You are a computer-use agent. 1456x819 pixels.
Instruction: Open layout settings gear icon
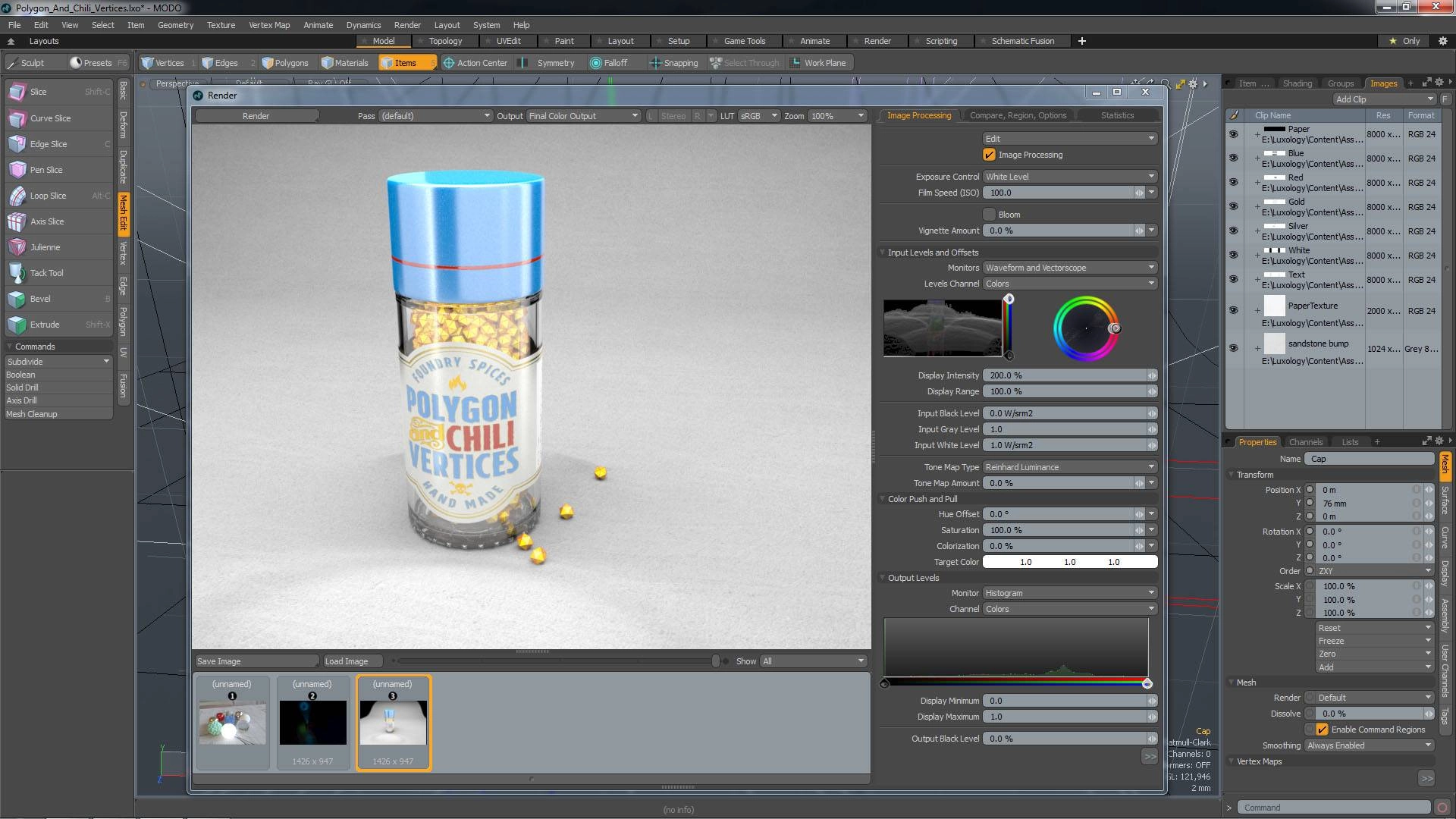pos(1442,41)
